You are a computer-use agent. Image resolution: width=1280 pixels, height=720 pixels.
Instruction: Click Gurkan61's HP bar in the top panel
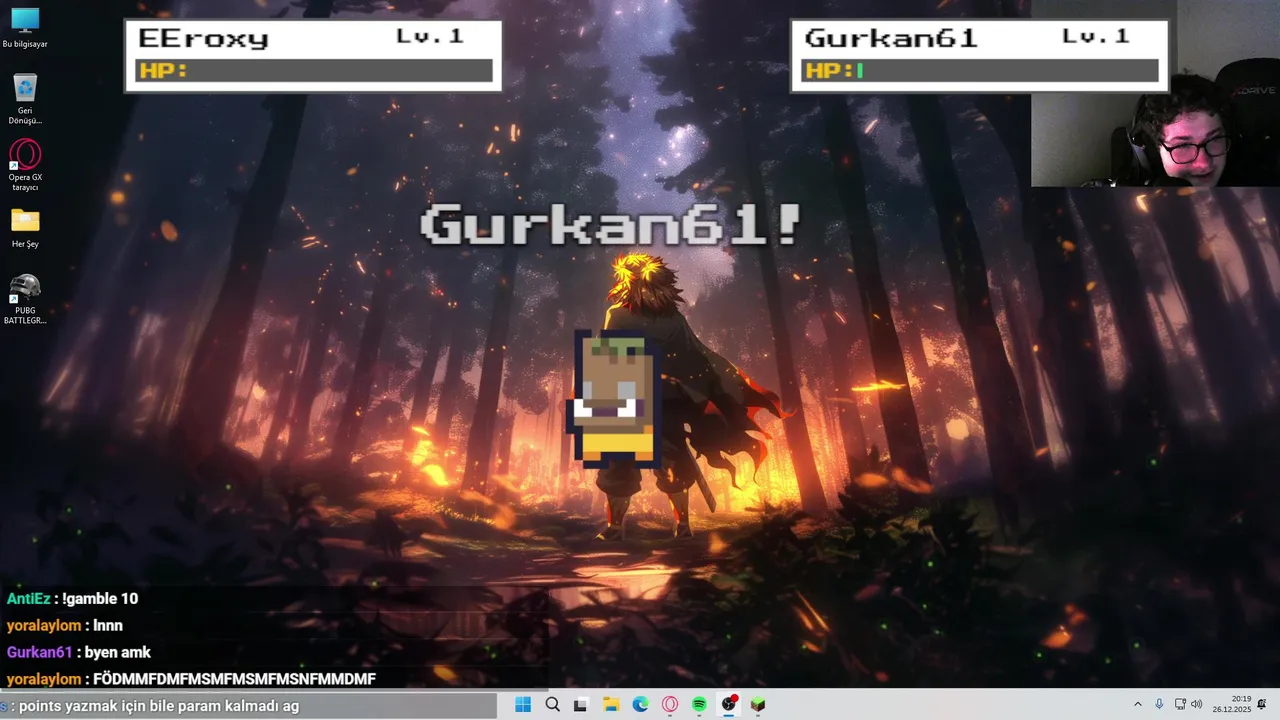(x=980, y=71)
